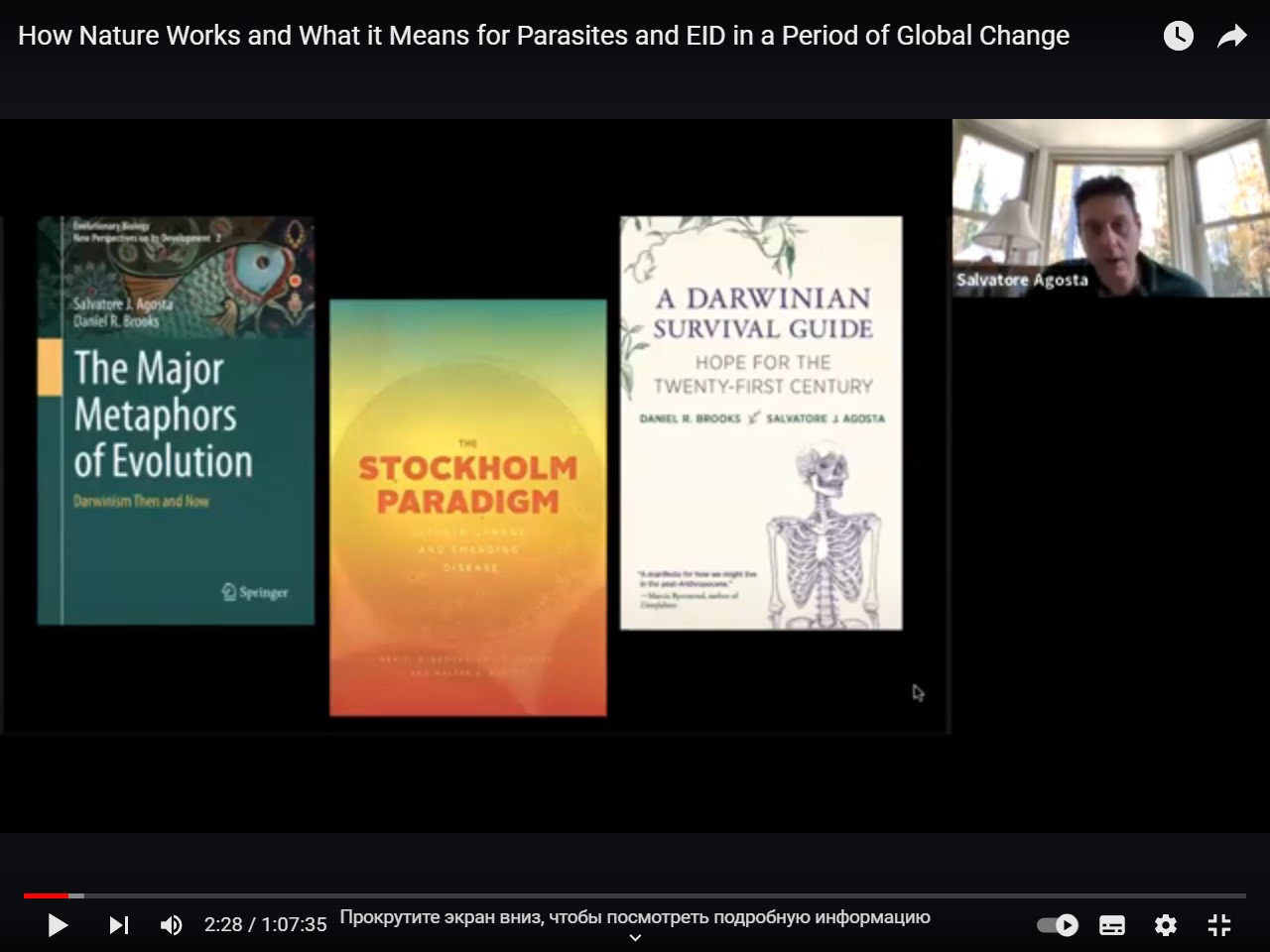The image size is (1270, 952).
Task: Click the Salvatore Agosta webcam feed
Action: [1111, 208]
